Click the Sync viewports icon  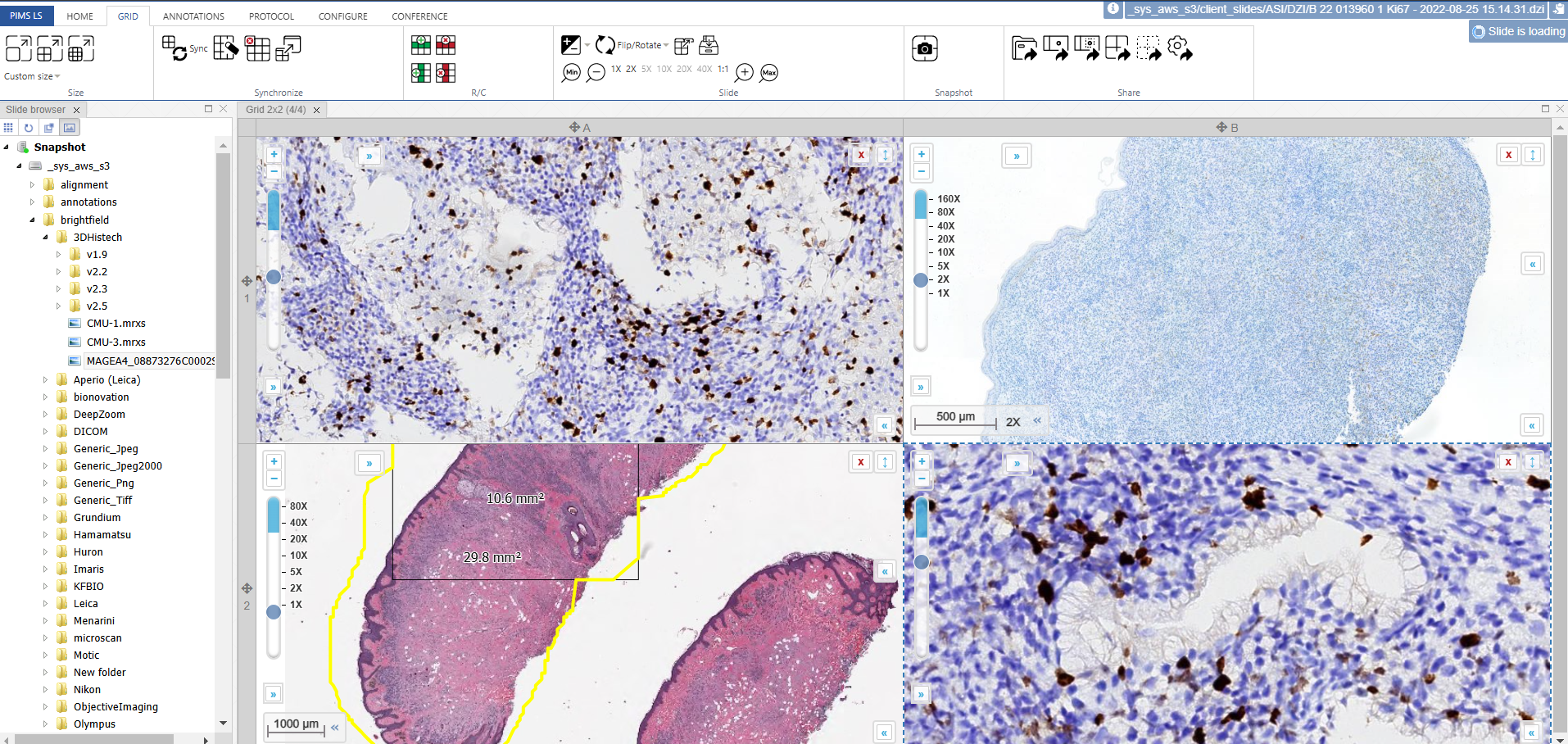pos(175,48)
